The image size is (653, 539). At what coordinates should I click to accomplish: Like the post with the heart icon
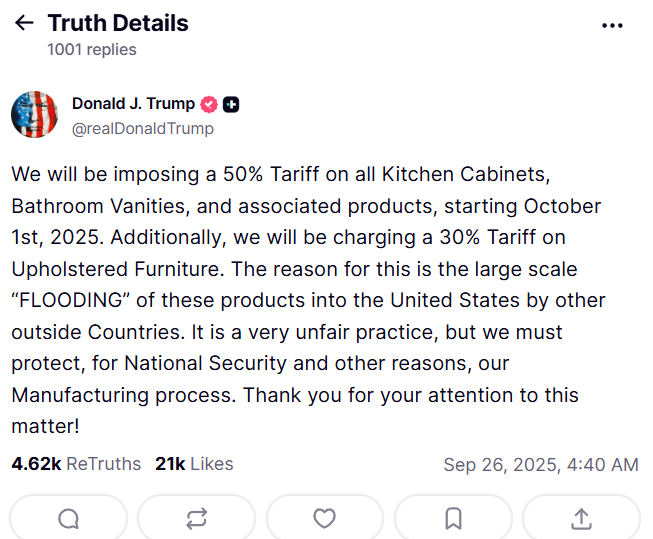[x=324, y=518]
